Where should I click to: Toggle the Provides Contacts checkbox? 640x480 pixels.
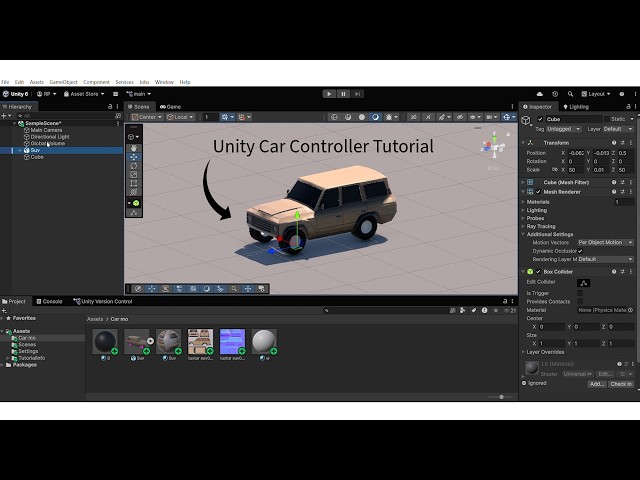(580, 301)
